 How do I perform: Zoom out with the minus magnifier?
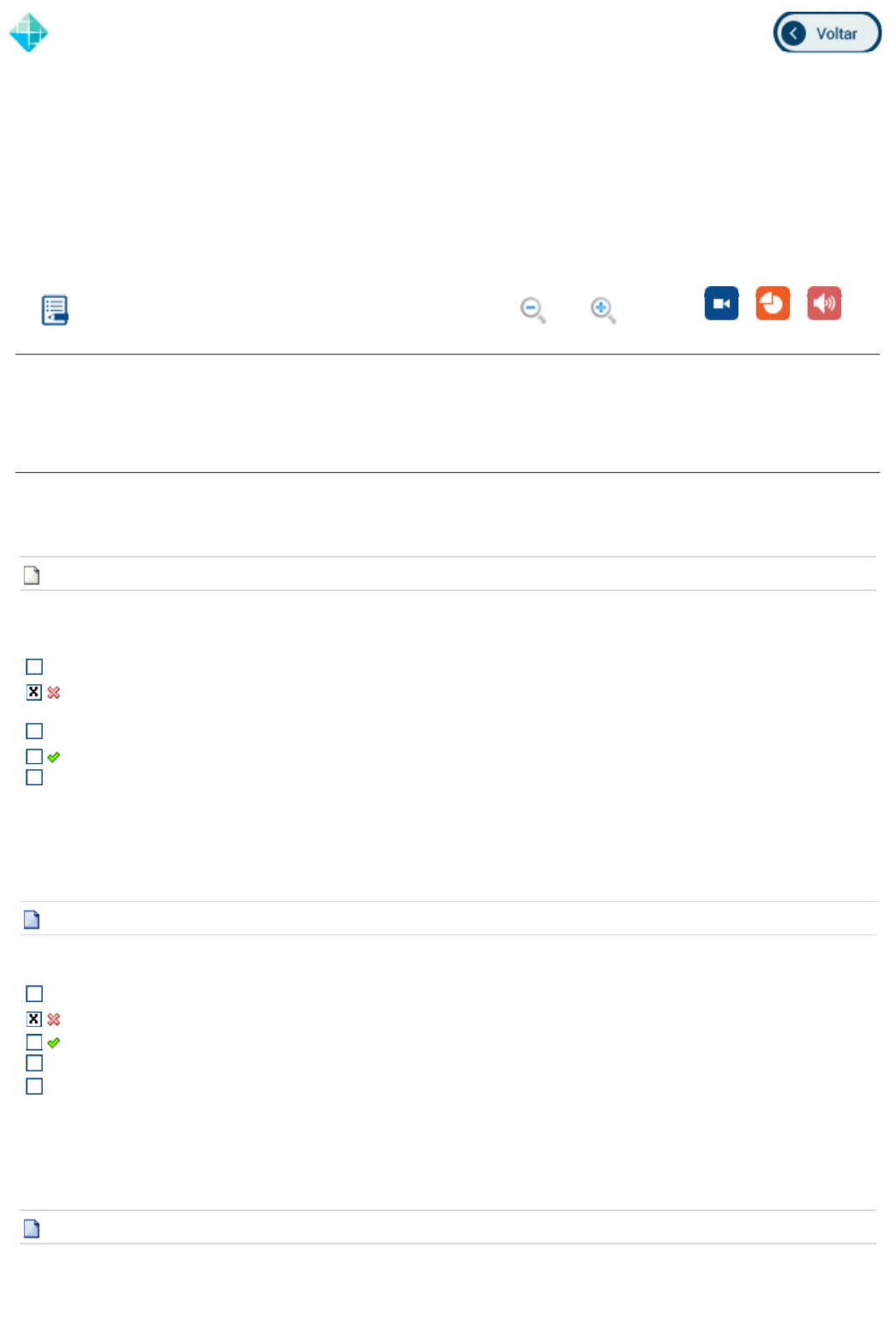click(533, 310)
